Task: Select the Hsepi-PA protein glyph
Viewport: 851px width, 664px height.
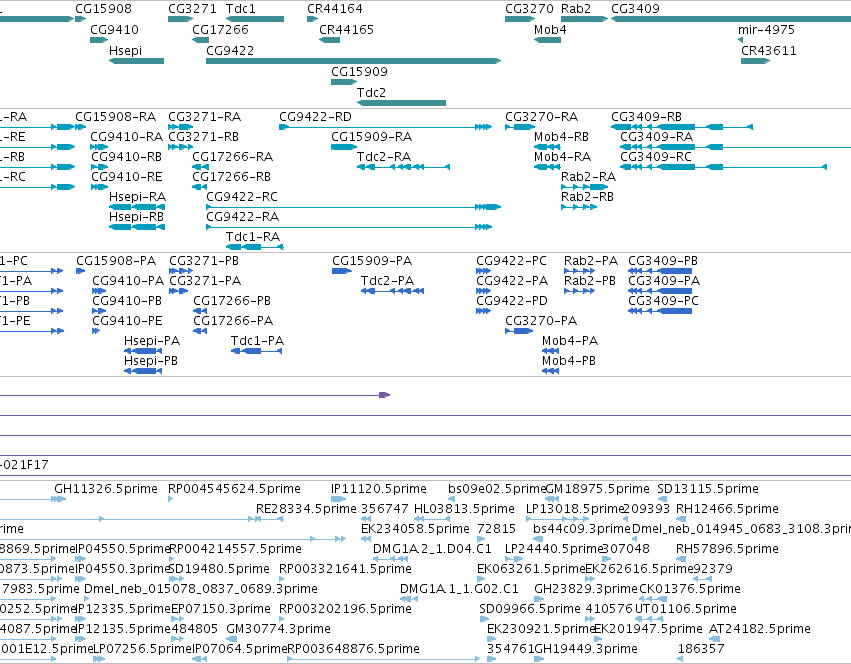Action: pos(143,351)
